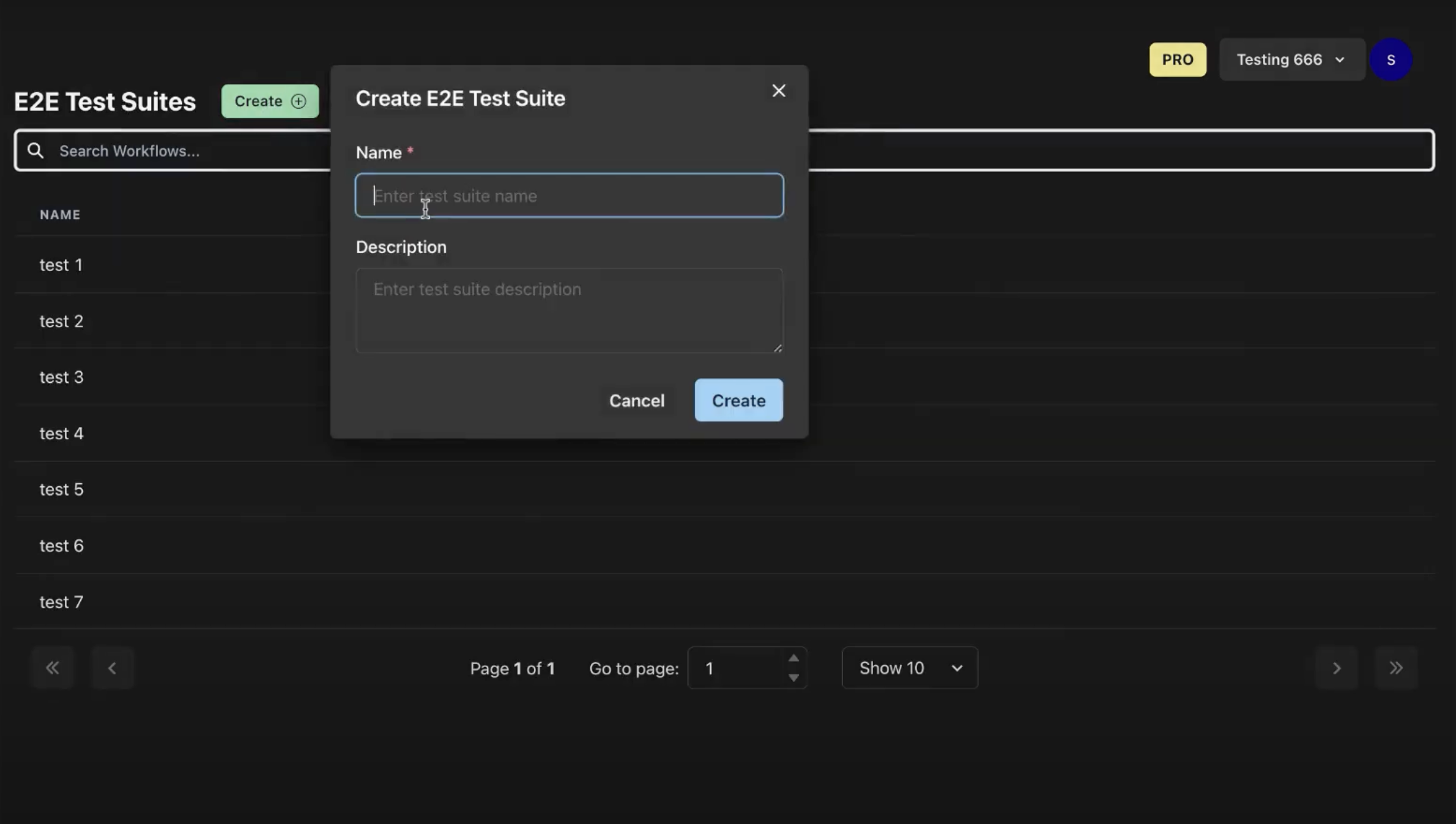Viewport: 1456px width, 824px height.
Task: Open the test 1 row
Action: pyautogui.click(x=724, y=265)
